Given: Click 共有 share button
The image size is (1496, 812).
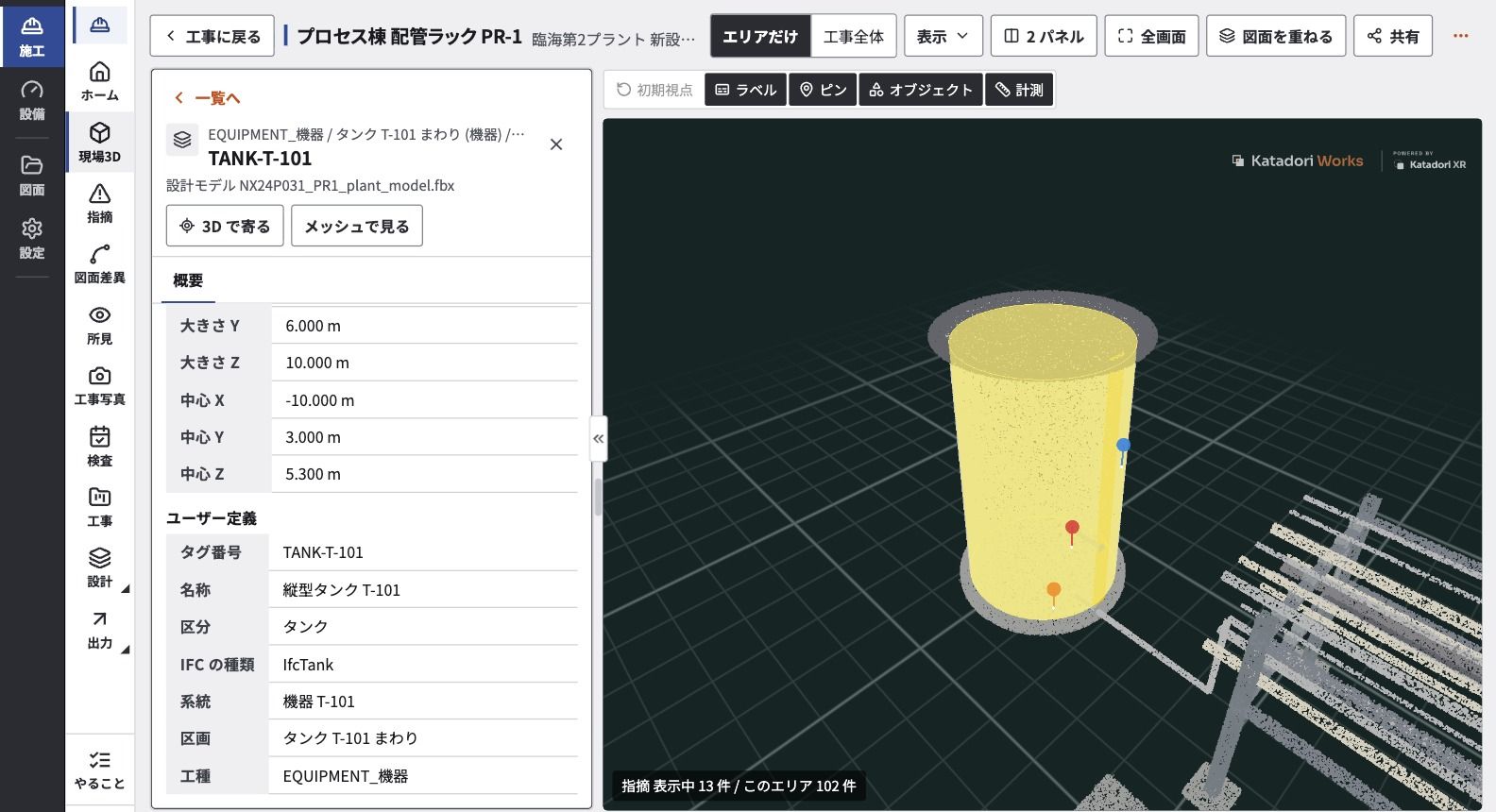Looking at the screenshot, I should click(1393, 36).
